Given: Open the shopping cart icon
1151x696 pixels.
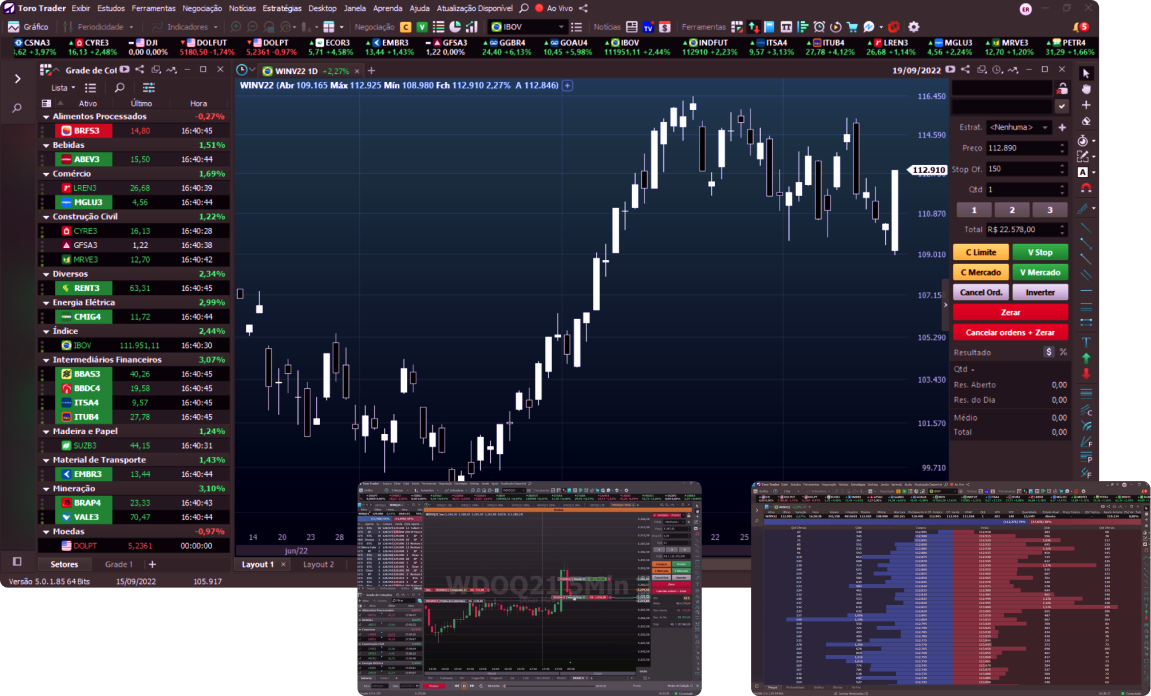Looking at the screenshot, I should tap(852, 26).
